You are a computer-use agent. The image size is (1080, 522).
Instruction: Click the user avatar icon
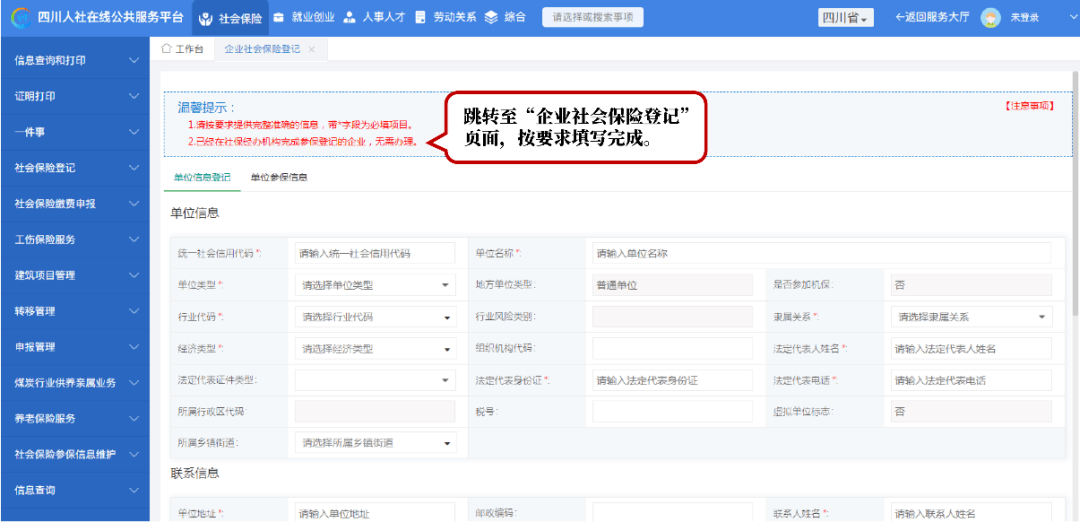pyautogui.click(x=990, y=18)
